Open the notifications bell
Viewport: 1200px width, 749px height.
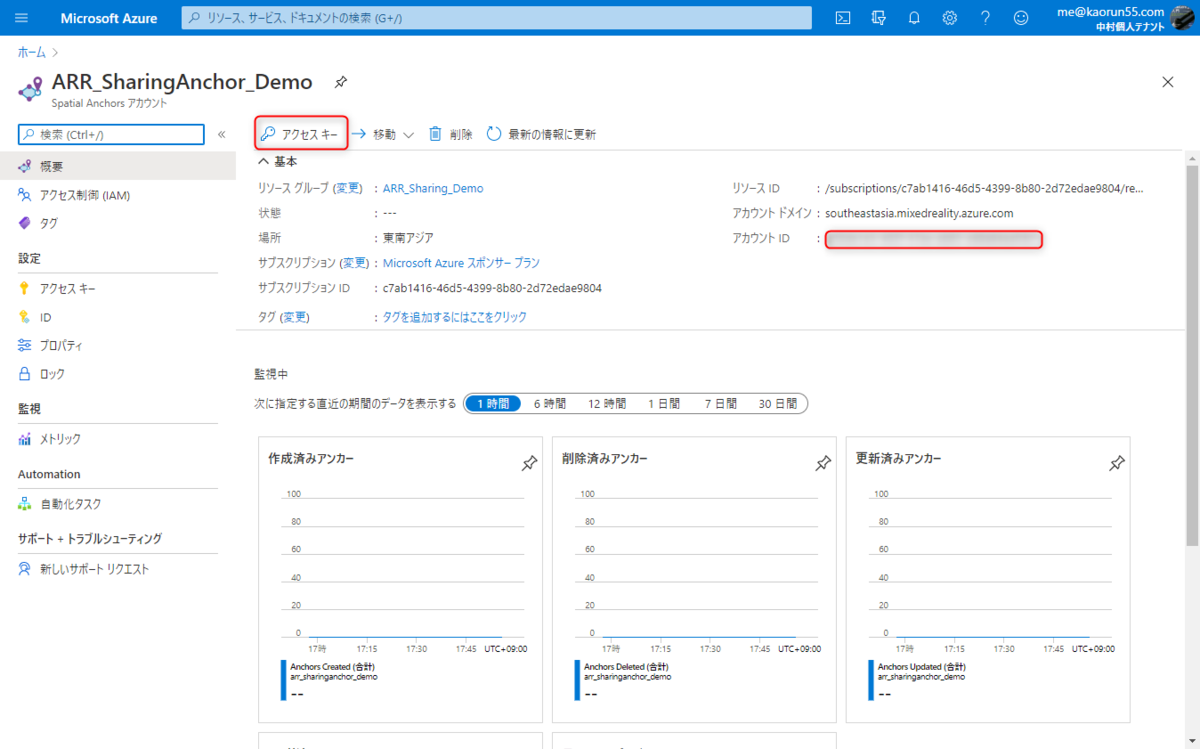(914, 18)
